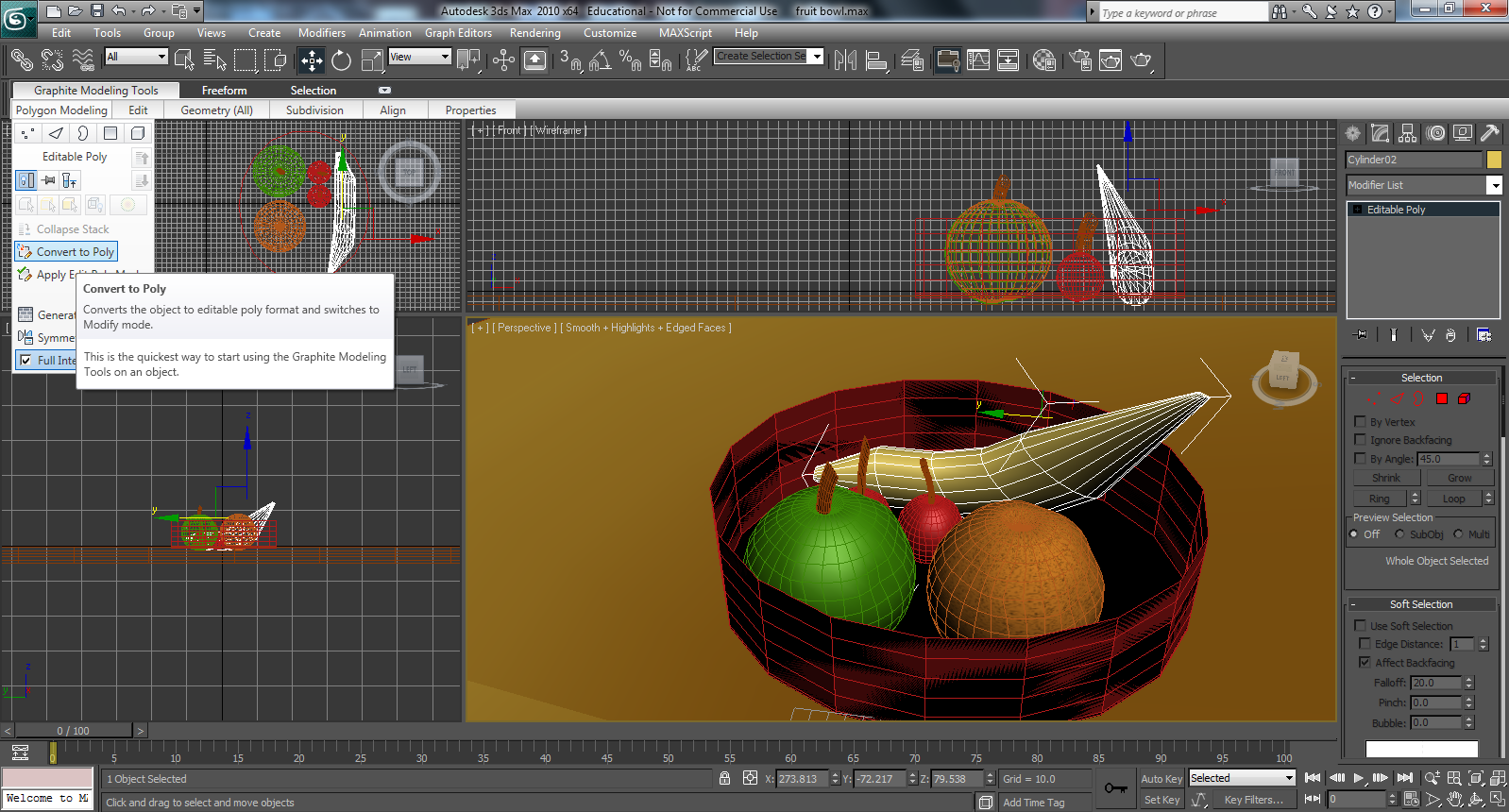This screenshot has width=1509, height=812.
Task: Click the Shrink selection button
Action: (1386, 478)
